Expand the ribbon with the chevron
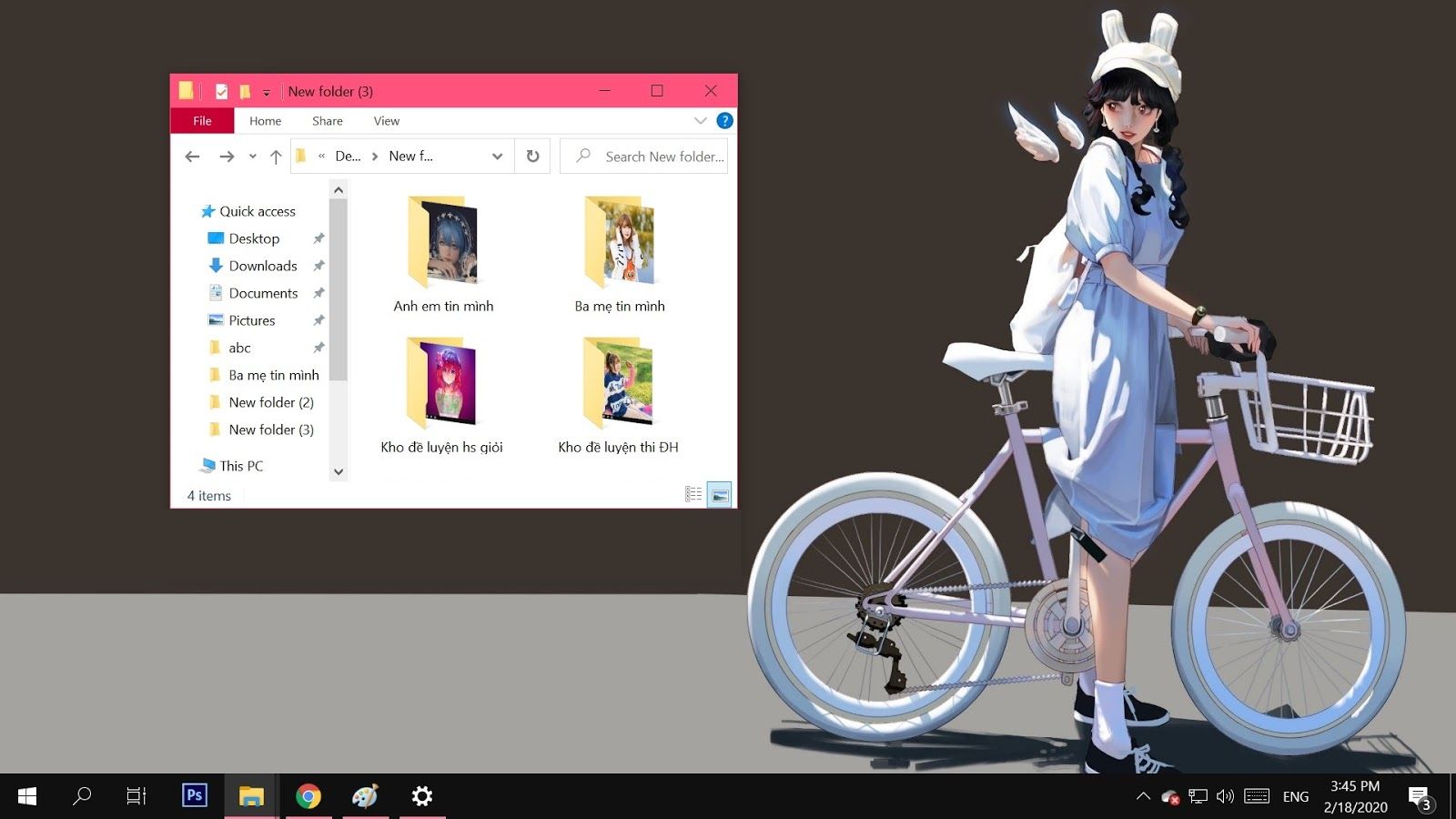Screen dimensions: 1456x819 click(700, 120)
